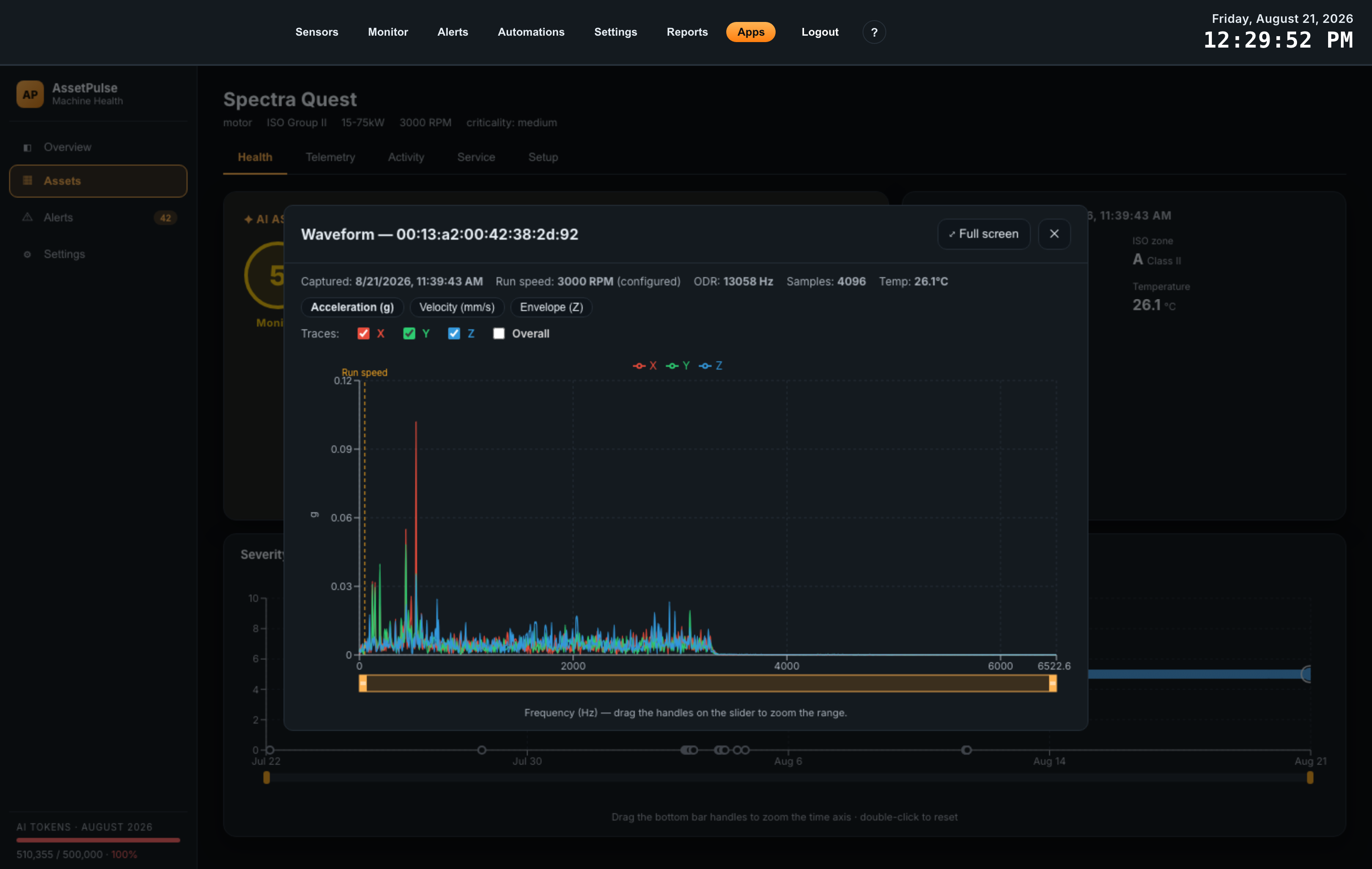Open Settings in top navigation bar
The width and height of the screenshot is (1372, 869).
tap(616, 32)
